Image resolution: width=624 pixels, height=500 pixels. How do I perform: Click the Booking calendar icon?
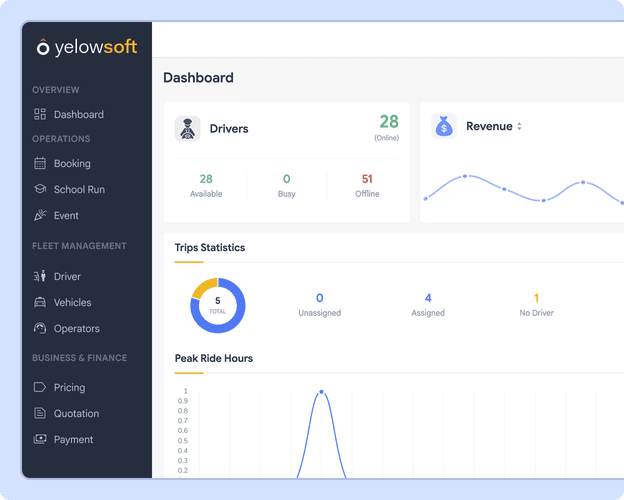[x=40, y=163]
